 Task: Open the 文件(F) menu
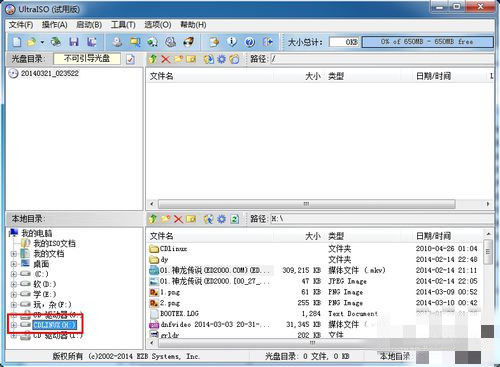(21, 25)
